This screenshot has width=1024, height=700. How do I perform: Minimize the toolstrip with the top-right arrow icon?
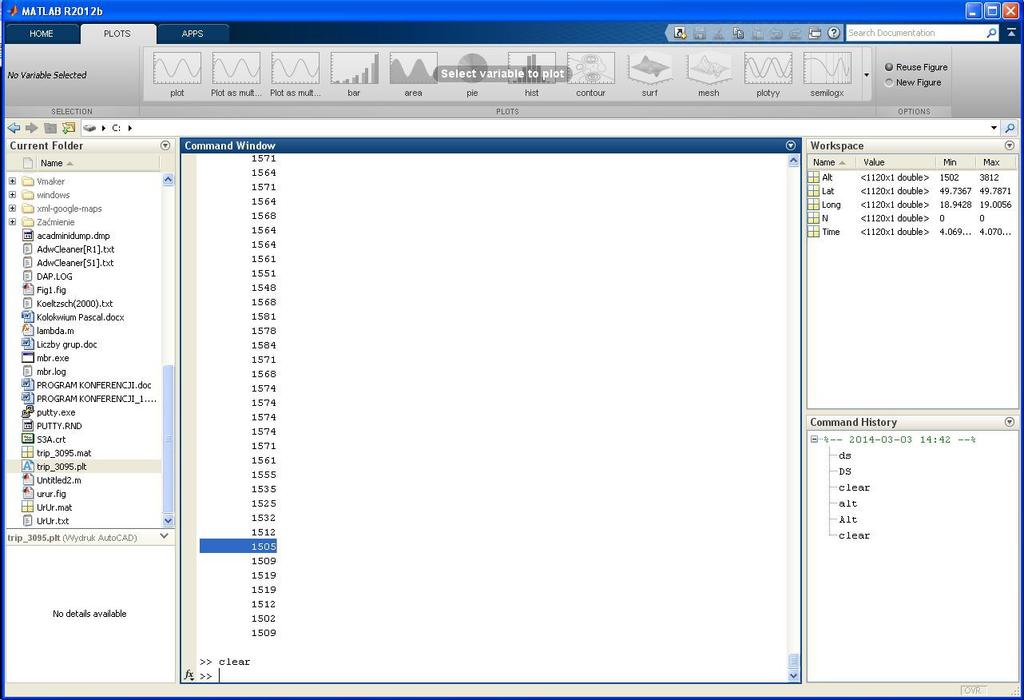(1011, 33)
